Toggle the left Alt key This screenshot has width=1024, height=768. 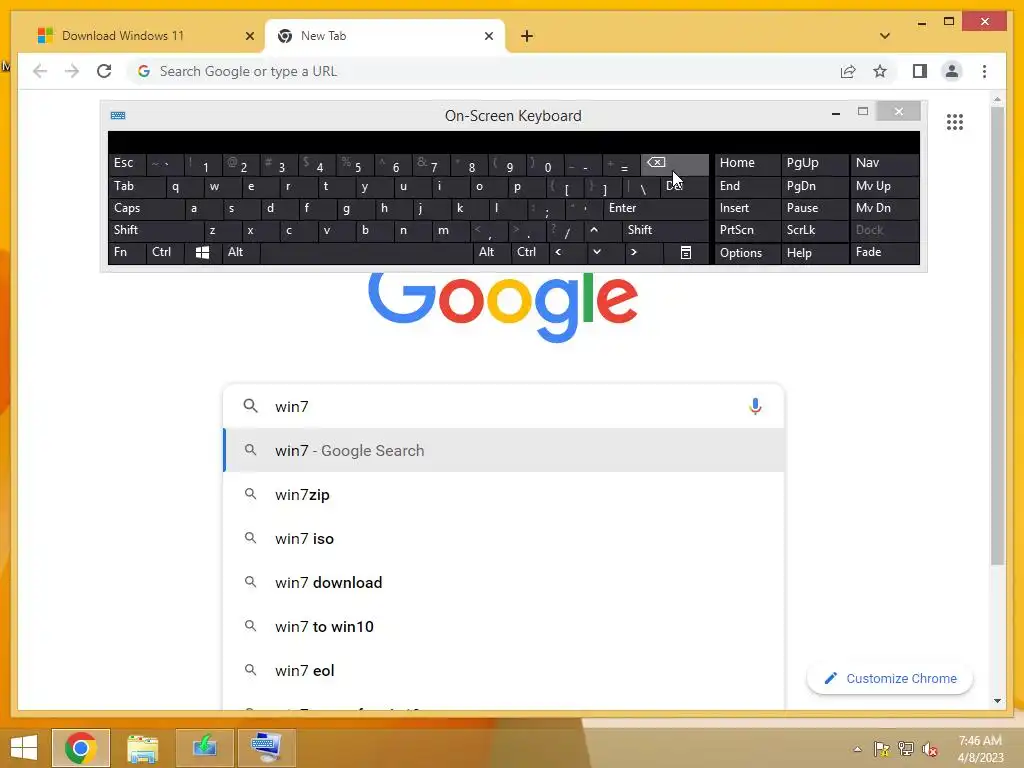[x=241, y=252]
